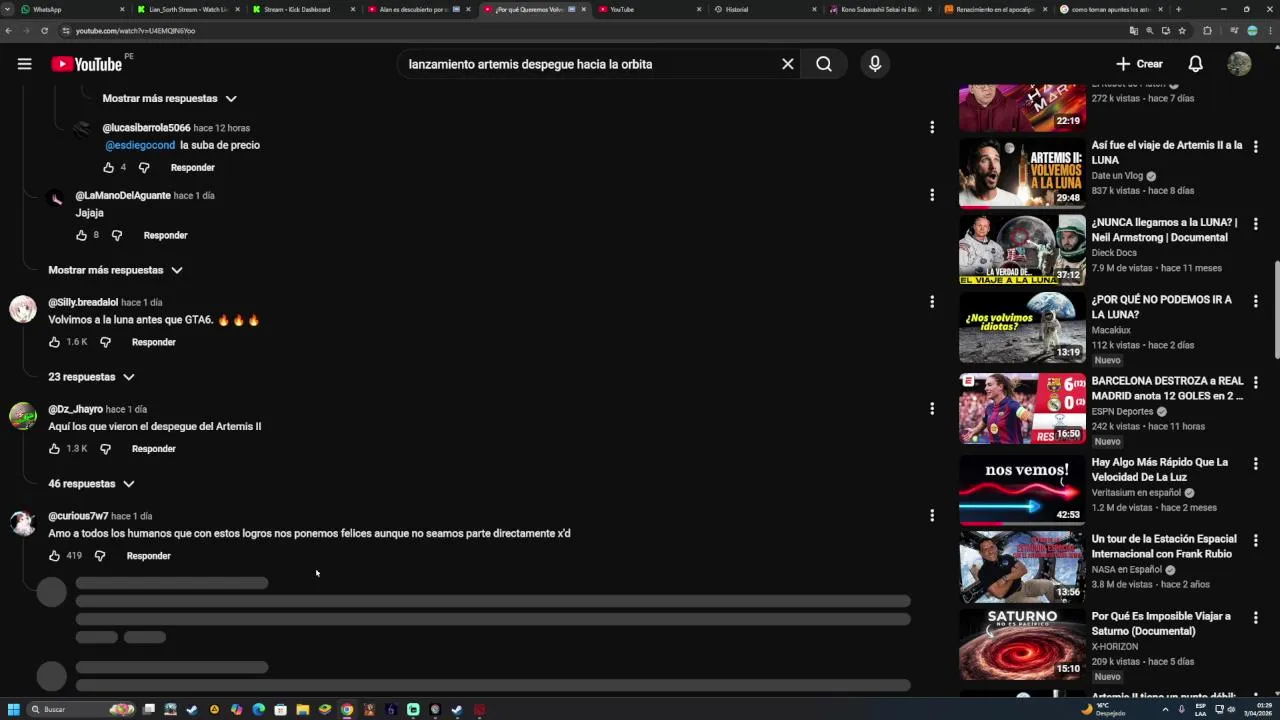Open options menu for @curious7w7 comment

[932, 516]
